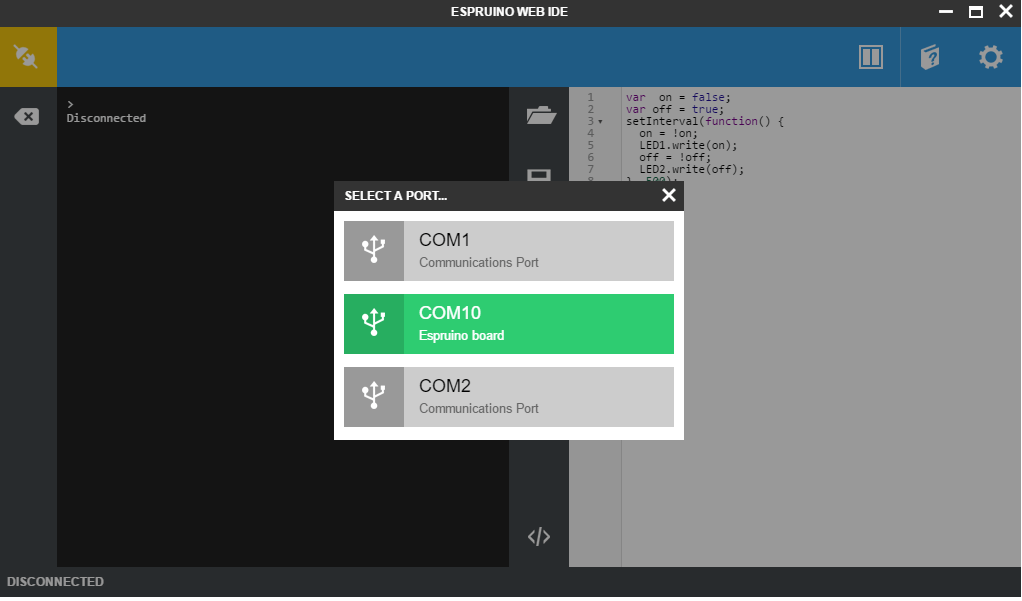This screenshot has height=601, width=1022.
Task: Collapse the code fold arrow on line 3
Action: point(600,122)
